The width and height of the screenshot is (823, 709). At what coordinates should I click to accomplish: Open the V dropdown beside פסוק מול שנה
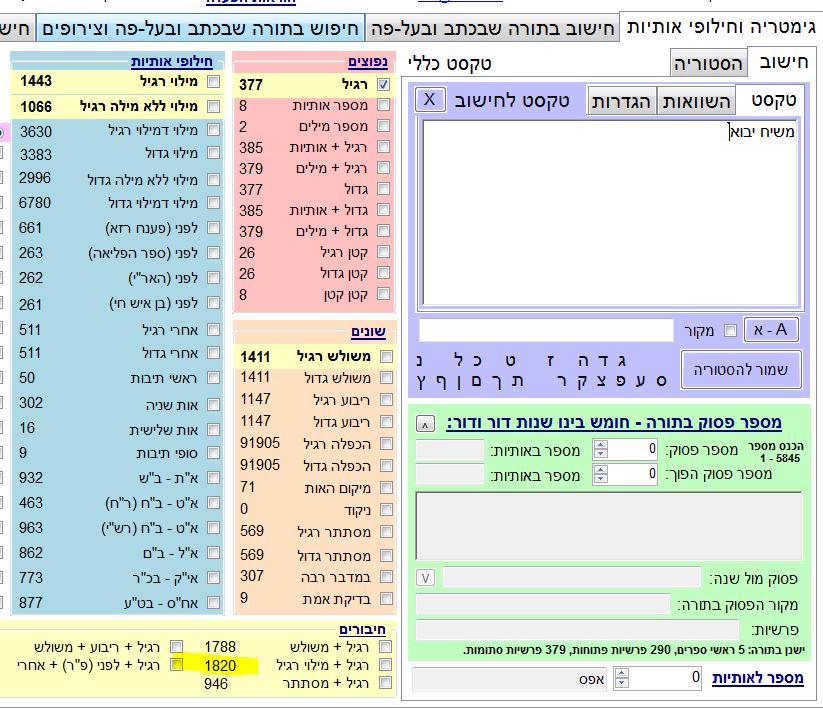(425, 577)
